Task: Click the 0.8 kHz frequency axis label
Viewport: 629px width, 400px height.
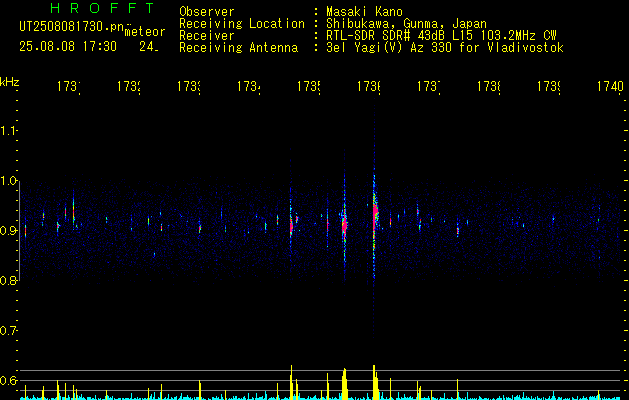Action: tap(8, 280)
